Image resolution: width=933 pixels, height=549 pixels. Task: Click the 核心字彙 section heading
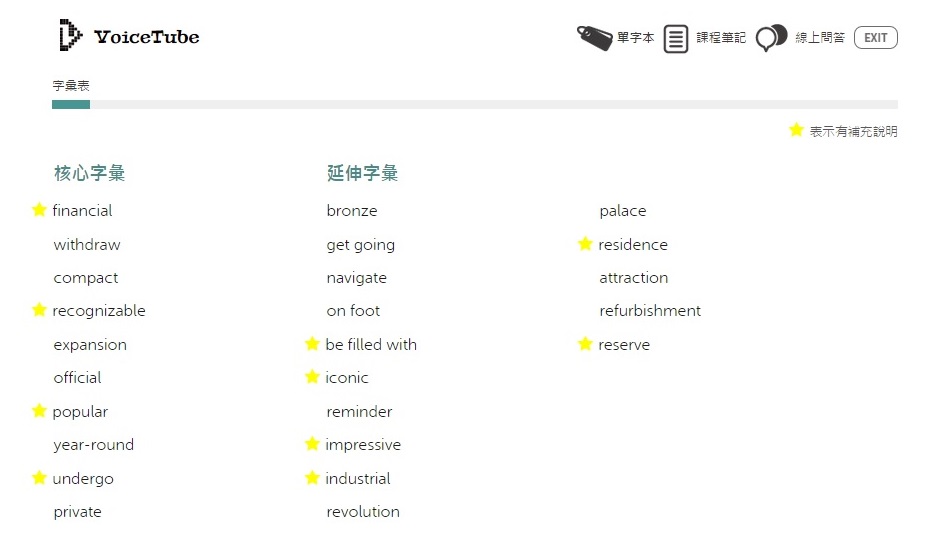pyautogui.click(x=90, y=173)
